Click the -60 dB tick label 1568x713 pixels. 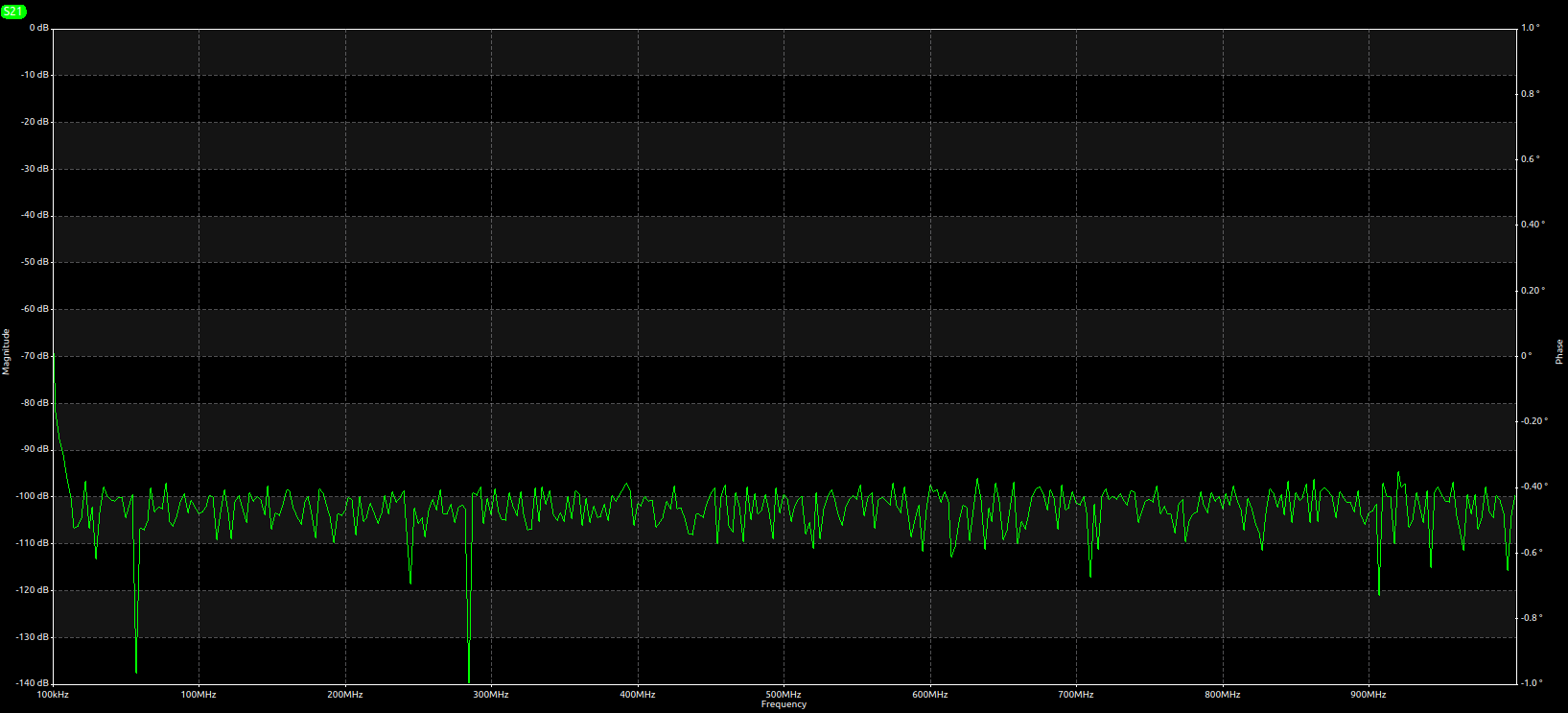point(35,309)
